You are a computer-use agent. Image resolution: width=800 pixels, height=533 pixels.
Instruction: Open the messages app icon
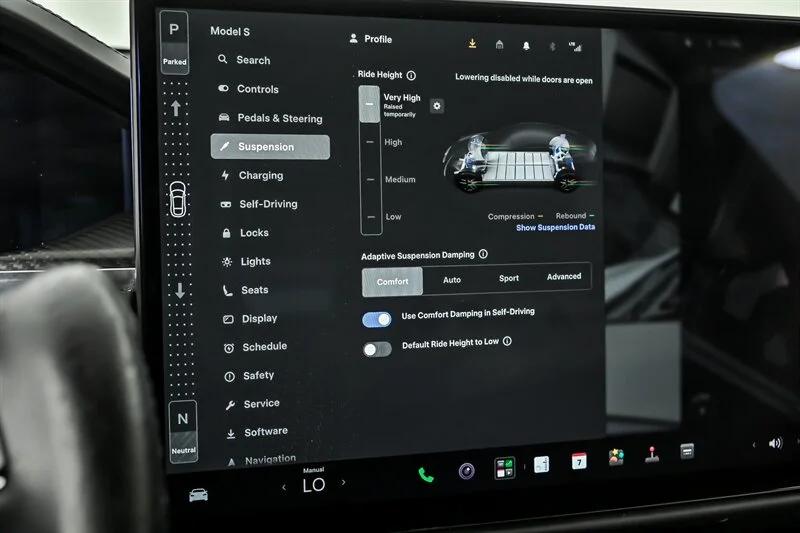pyautogui.click(x=687, y=451)
